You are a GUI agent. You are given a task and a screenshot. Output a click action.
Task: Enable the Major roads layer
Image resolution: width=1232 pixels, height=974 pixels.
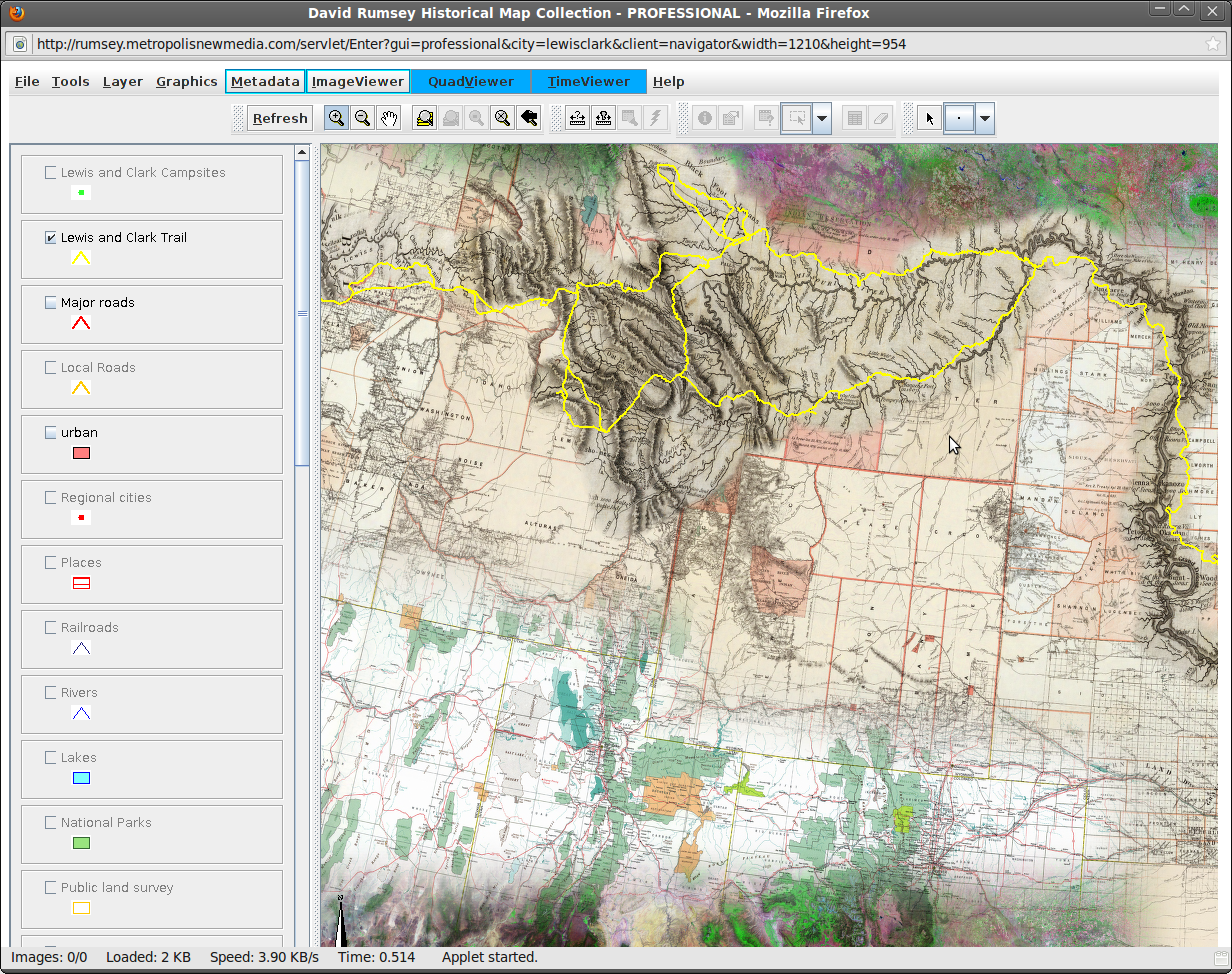(50, 301)
